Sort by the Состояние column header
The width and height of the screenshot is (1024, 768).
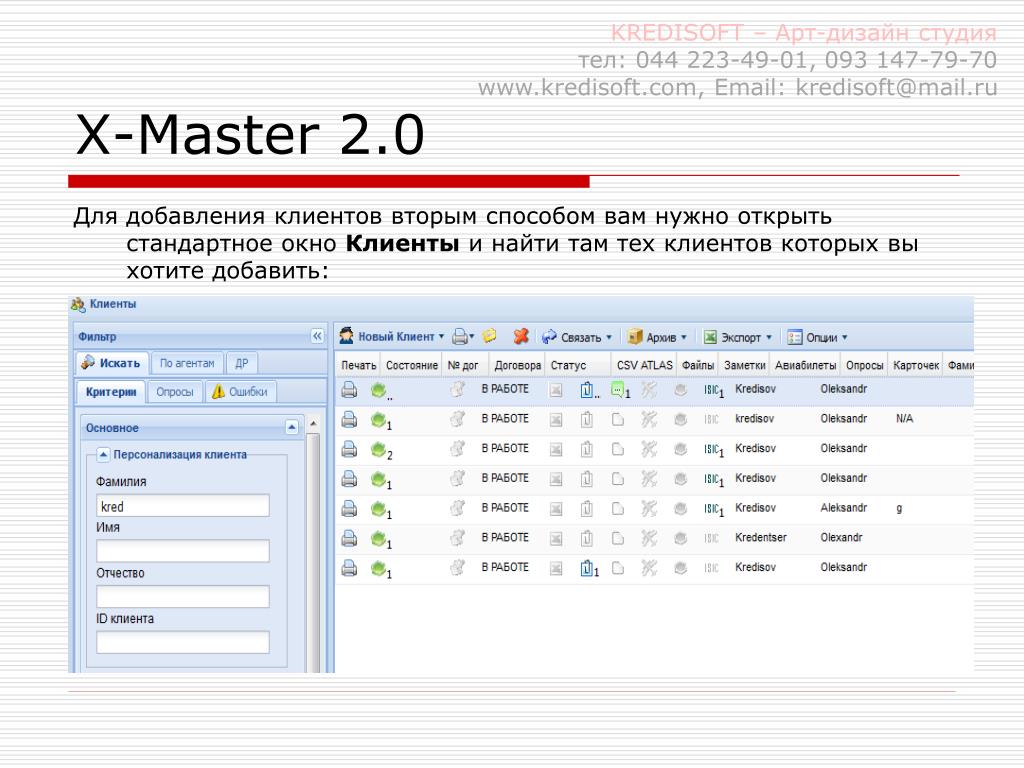[x=411, y=366]
